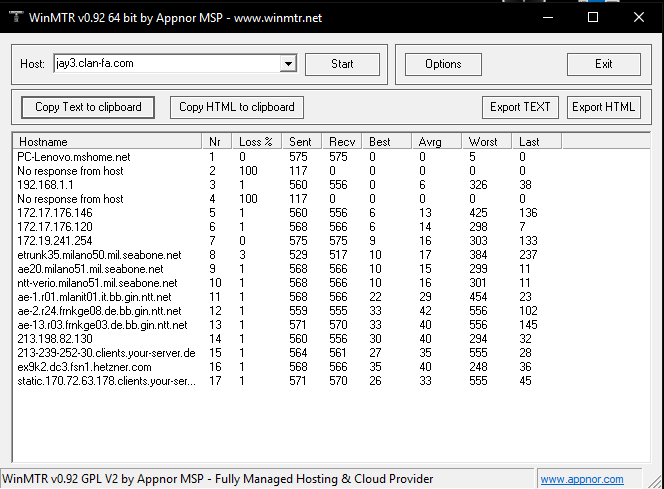Click the Last value 237 in row 8
The height and width of the screenshot is (489, 664).
(x=528, y=255)
